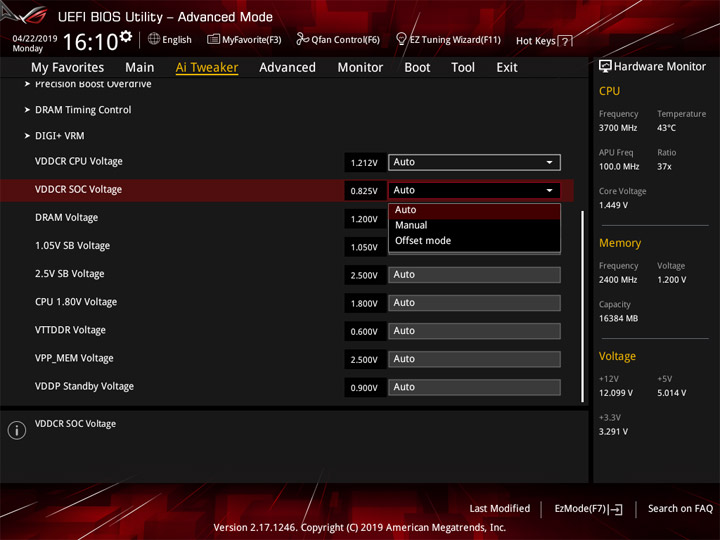
Task: Switch to the Boot tab
Action: [x=417, y=68]
